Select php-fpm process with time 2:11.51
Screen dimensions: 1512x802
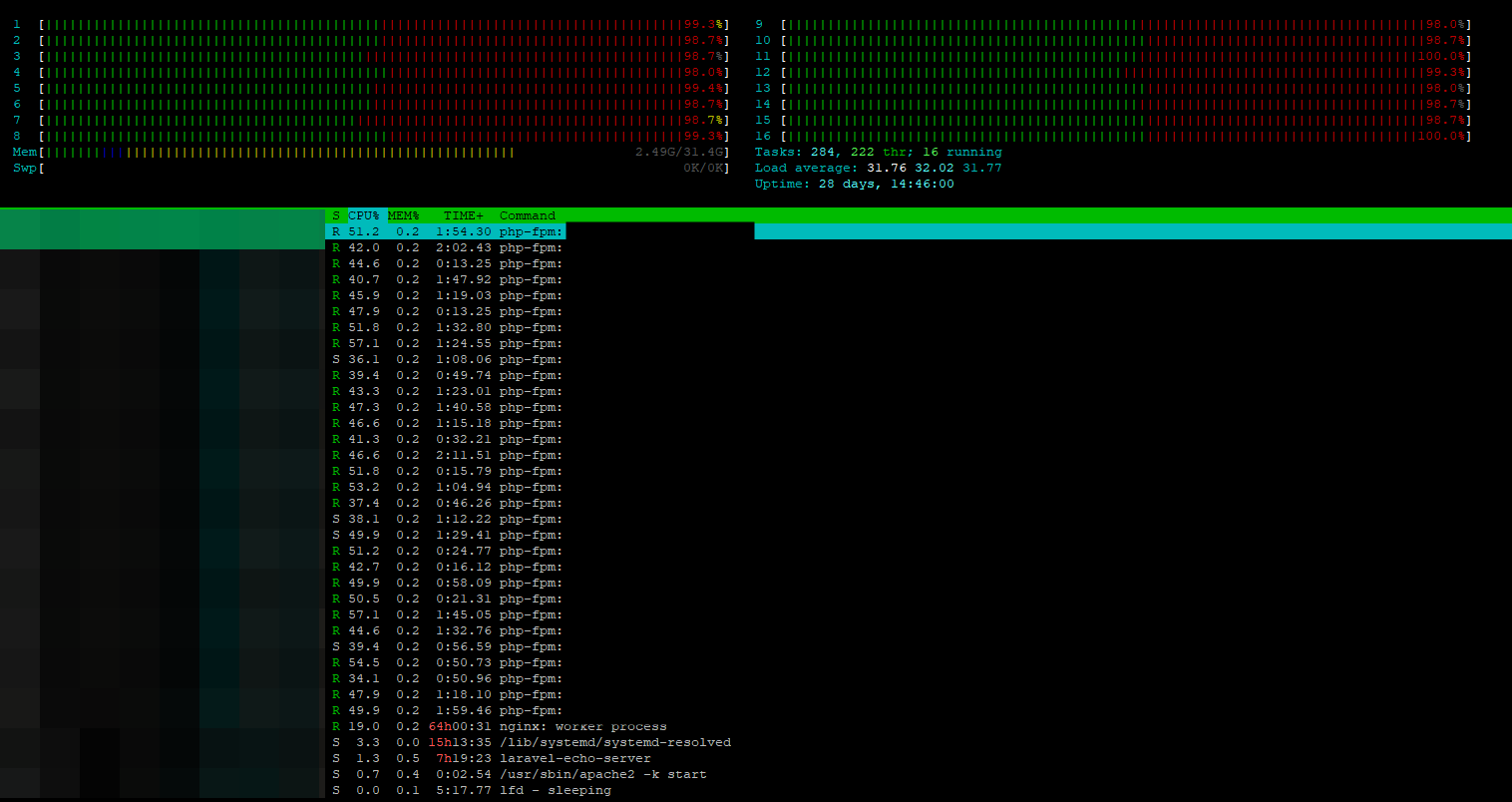[x=531, y=455]
